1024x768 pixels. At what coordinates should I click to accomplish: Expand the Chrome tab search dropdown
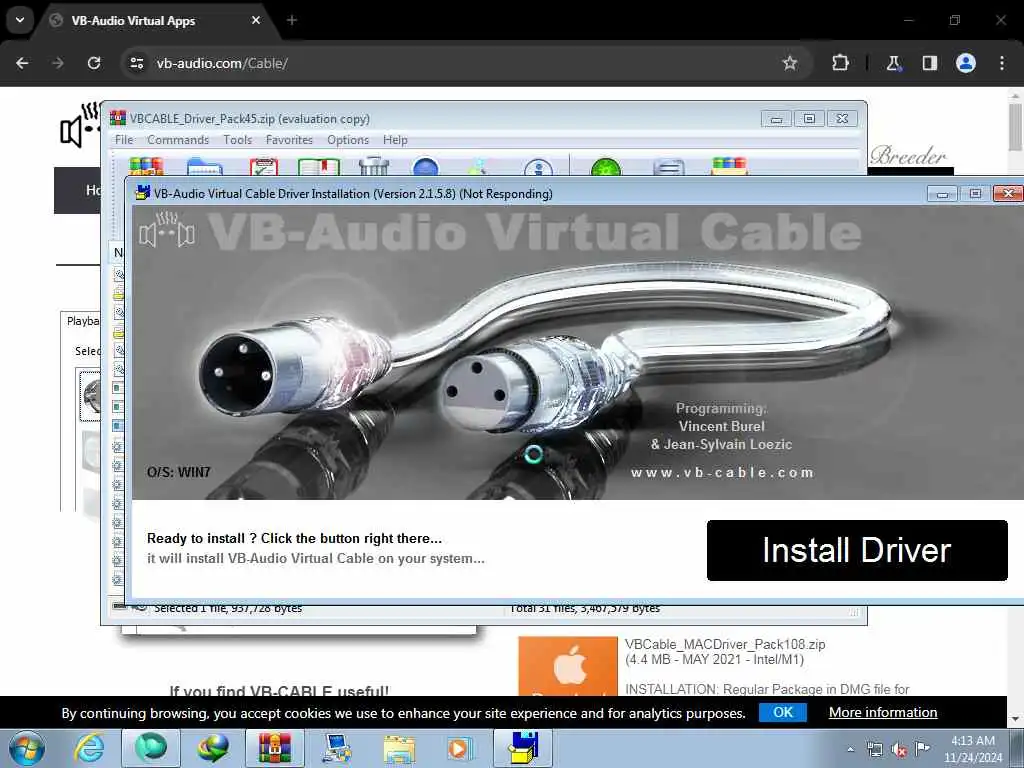coord(20,20)
